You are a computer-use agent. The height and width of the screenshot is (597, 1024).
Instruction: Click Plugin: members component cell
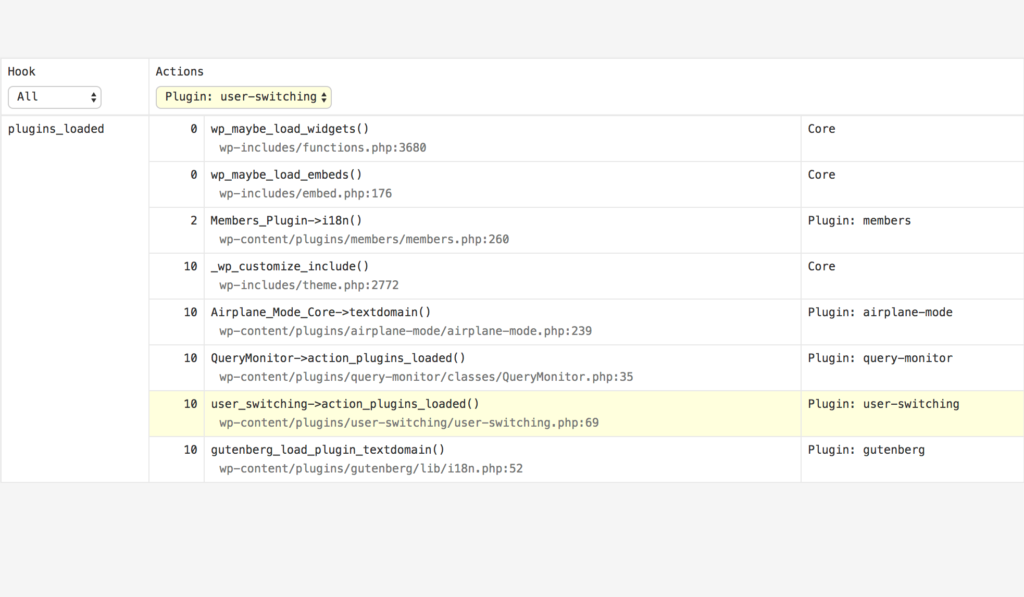(859, 220)
